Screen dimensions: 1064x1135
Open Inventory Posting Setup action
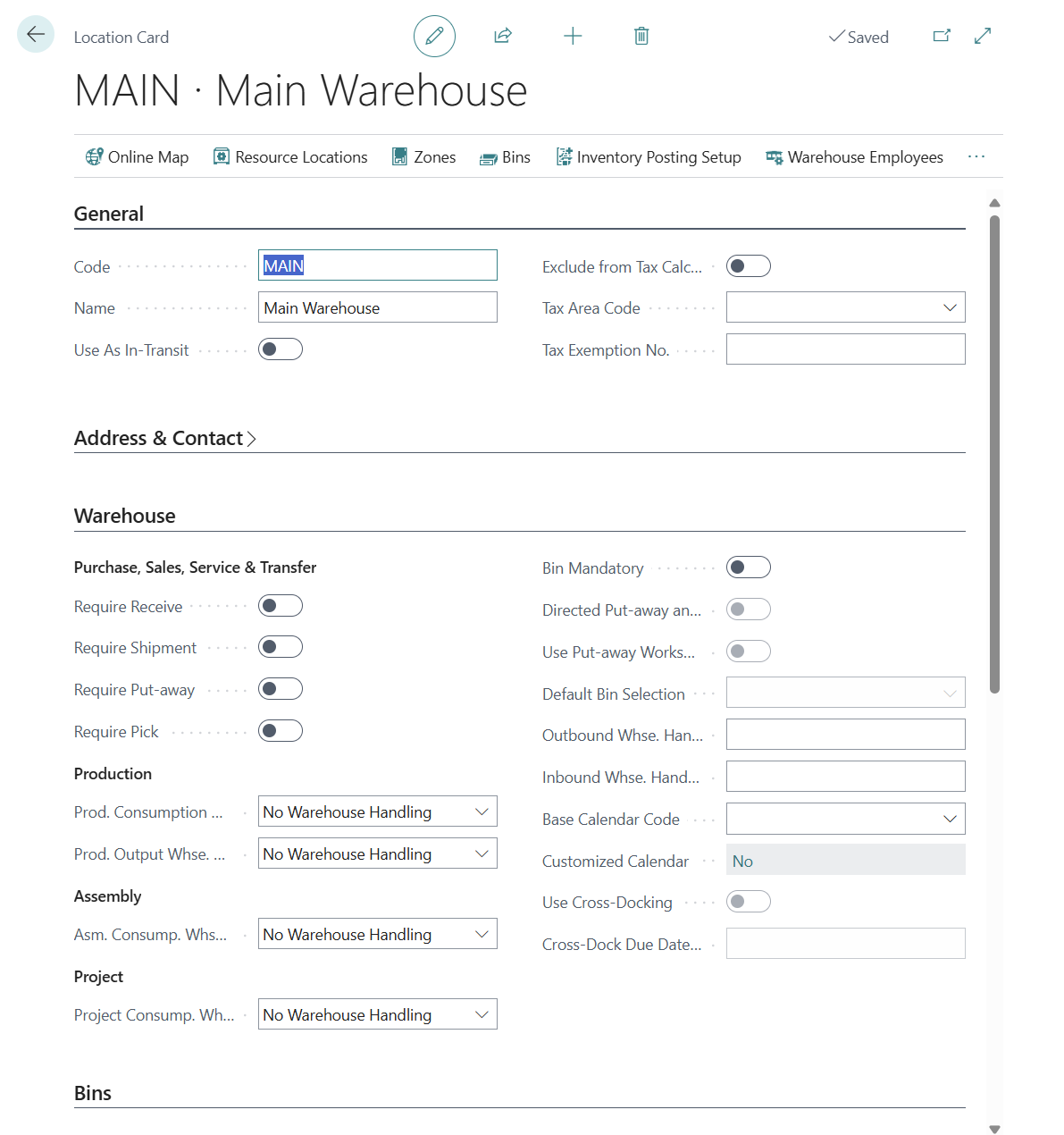point(649,157)
